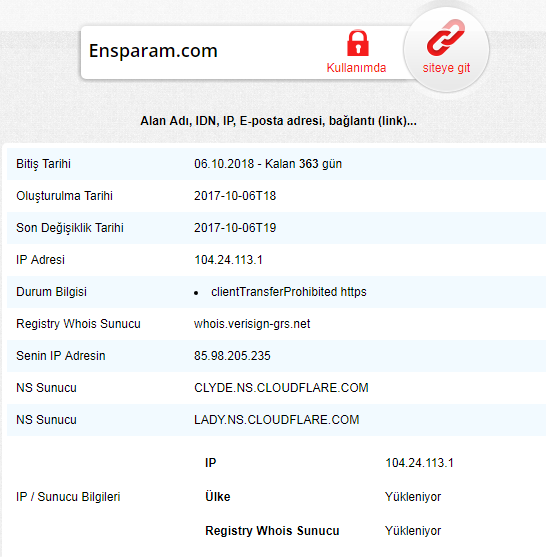Select the top-level 'Registry Whois Sunucu' label
Viewport: 546px width, 557px height.
click(x=78, y=324)
